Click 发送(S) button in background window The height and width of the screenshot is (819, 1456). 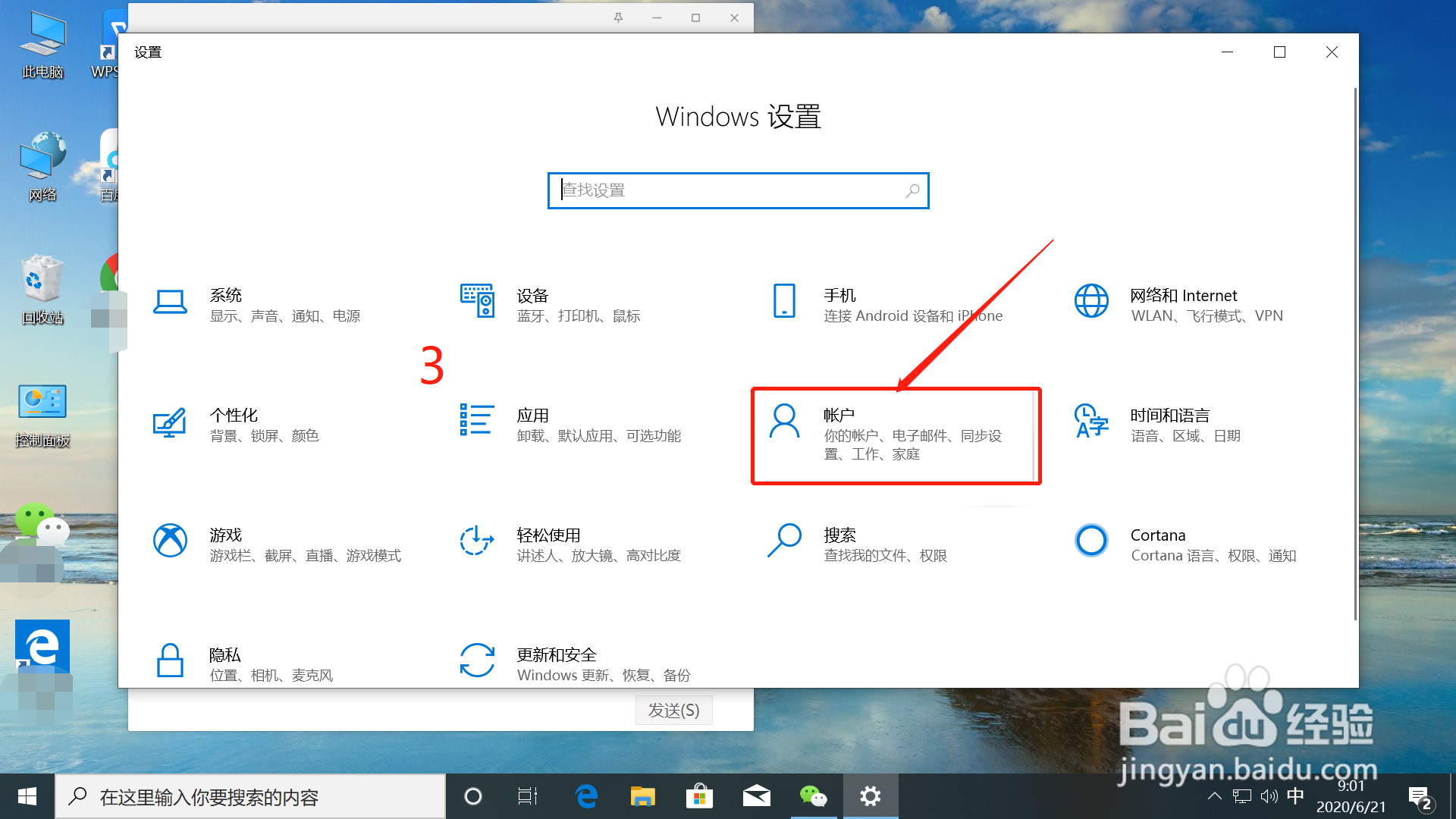click(673, 711)
